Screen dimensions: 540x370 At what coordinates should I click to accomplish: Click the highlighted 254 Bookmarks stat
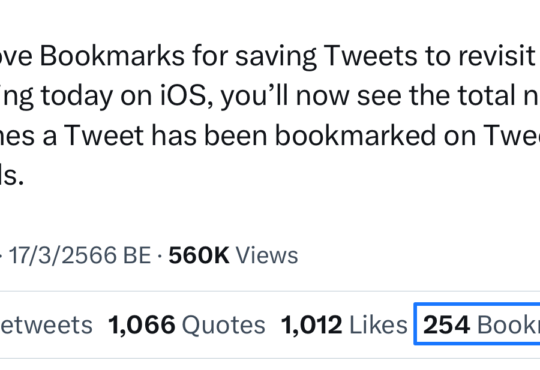(x=478, y=324)
